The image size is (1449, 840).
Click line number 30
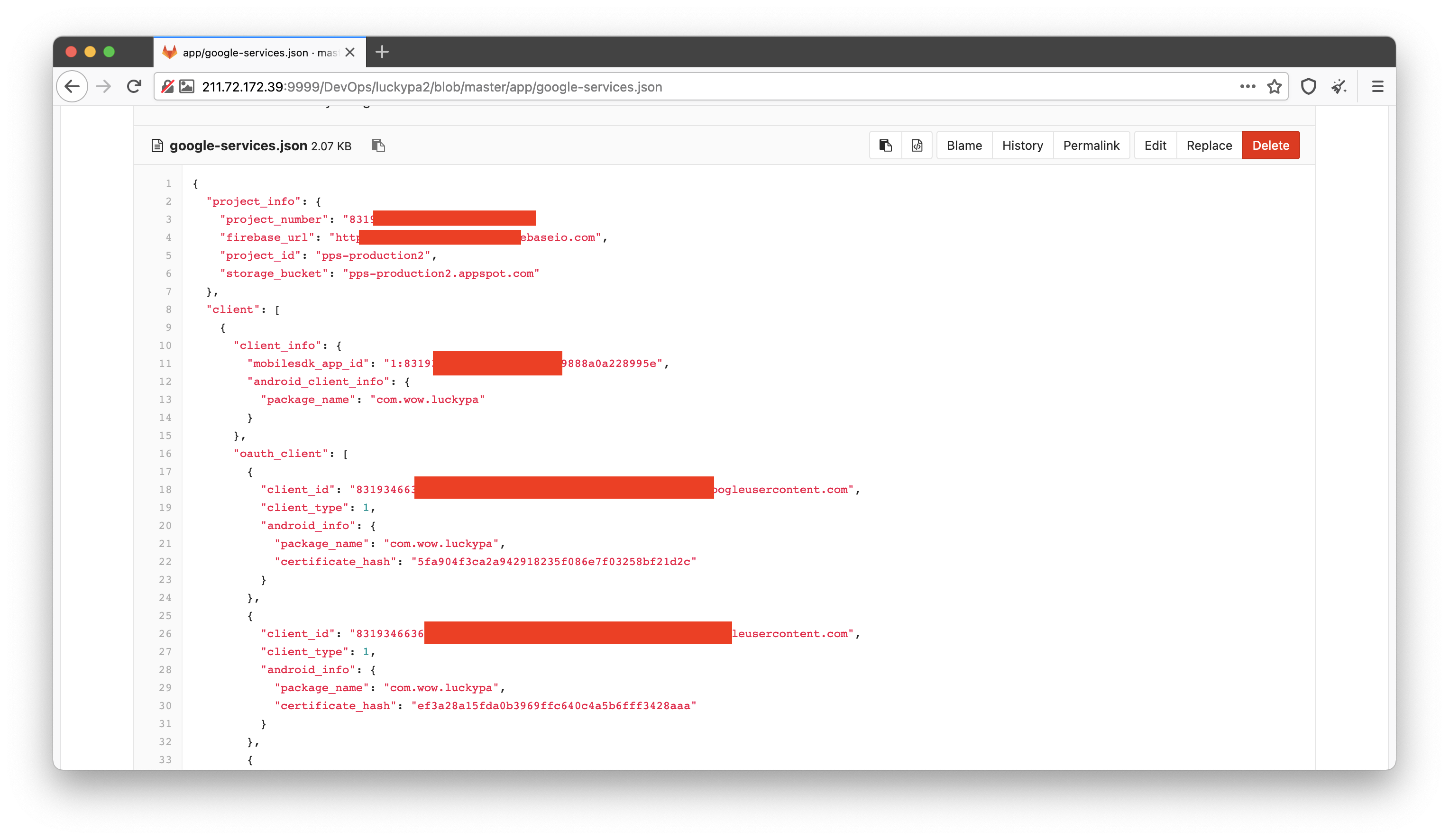tap(165, 705)
